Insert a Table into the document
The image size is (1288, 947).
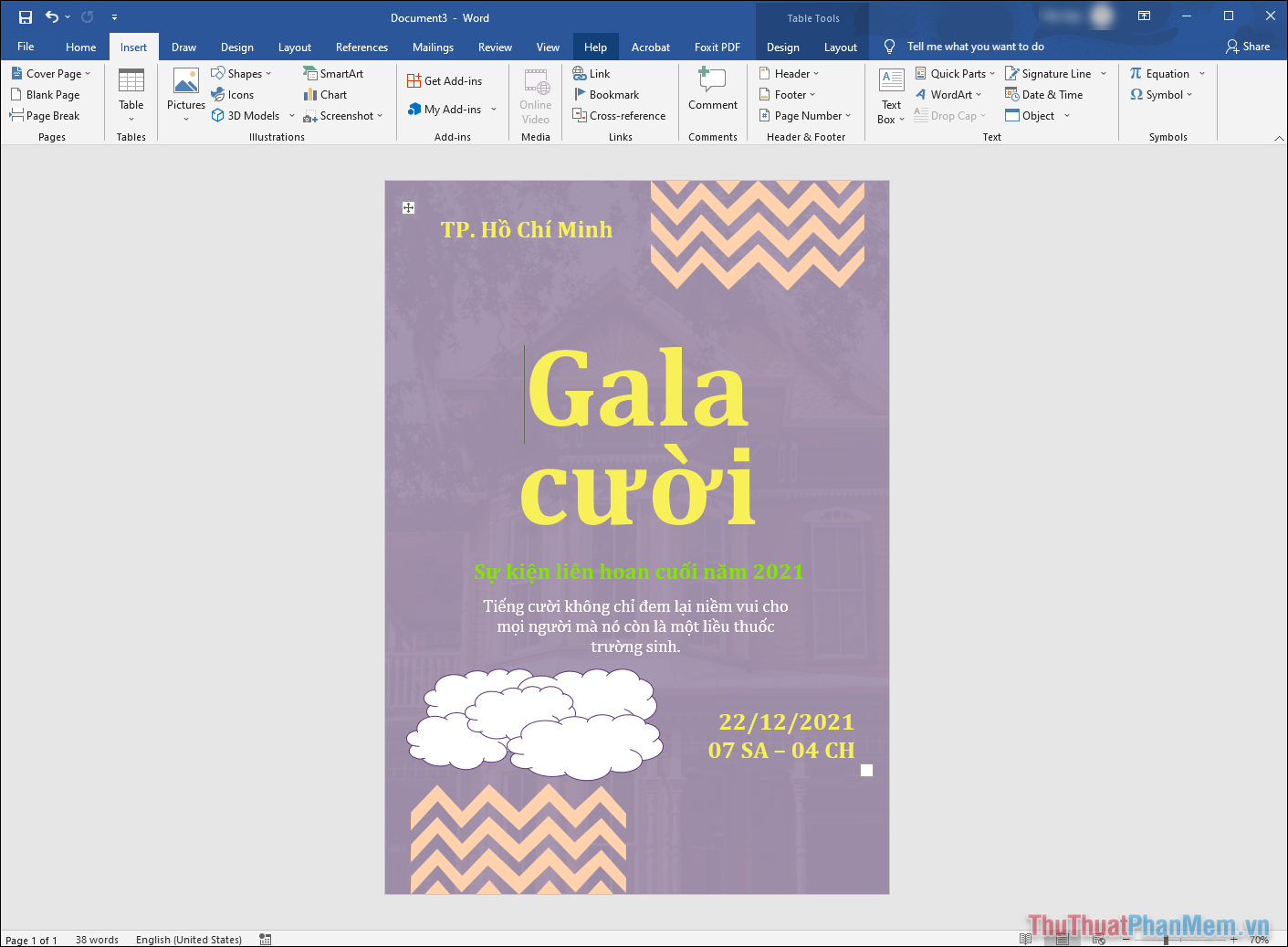click(131, 94)
